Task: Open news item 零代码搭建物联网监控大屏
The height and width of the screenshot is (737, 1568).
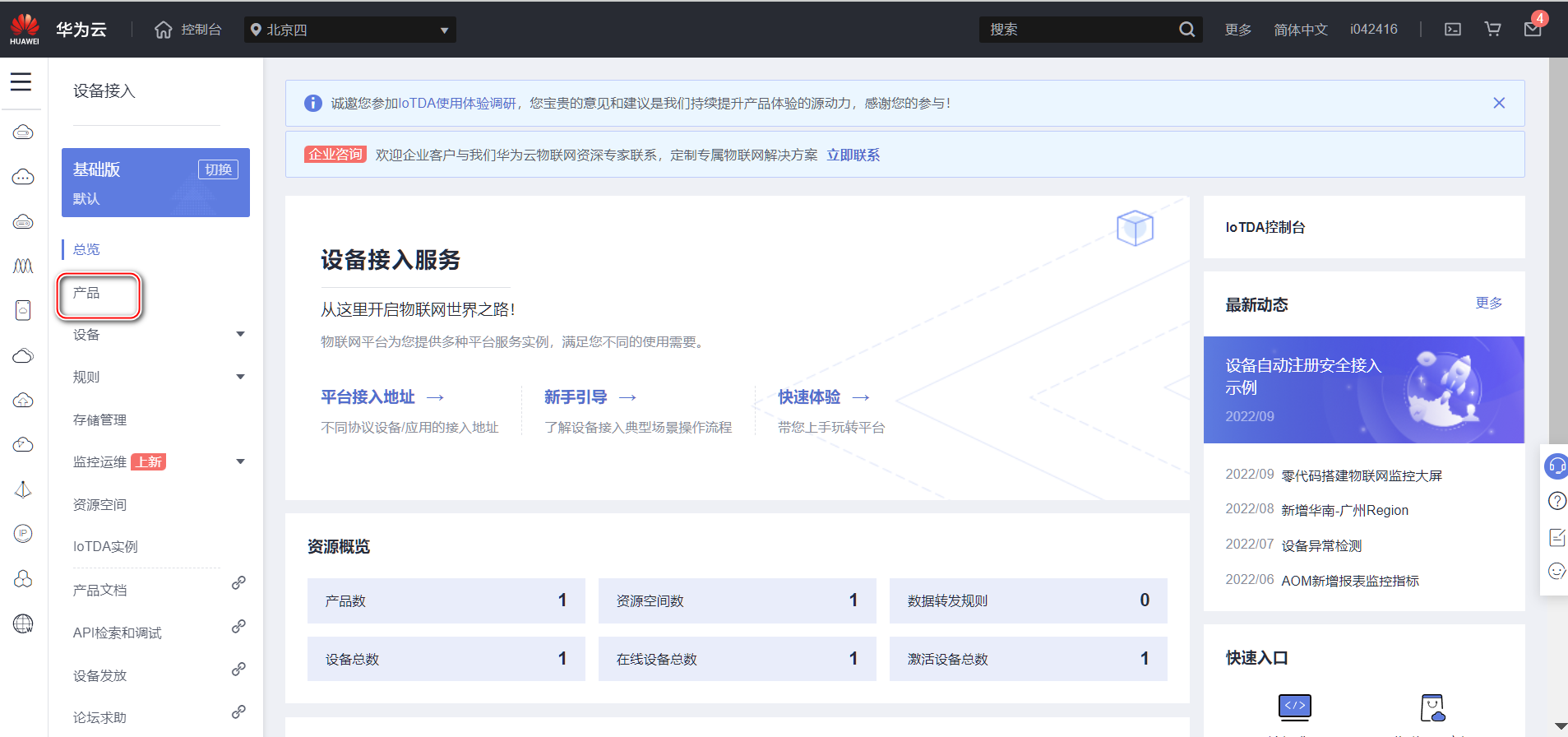Action: 1362,475
